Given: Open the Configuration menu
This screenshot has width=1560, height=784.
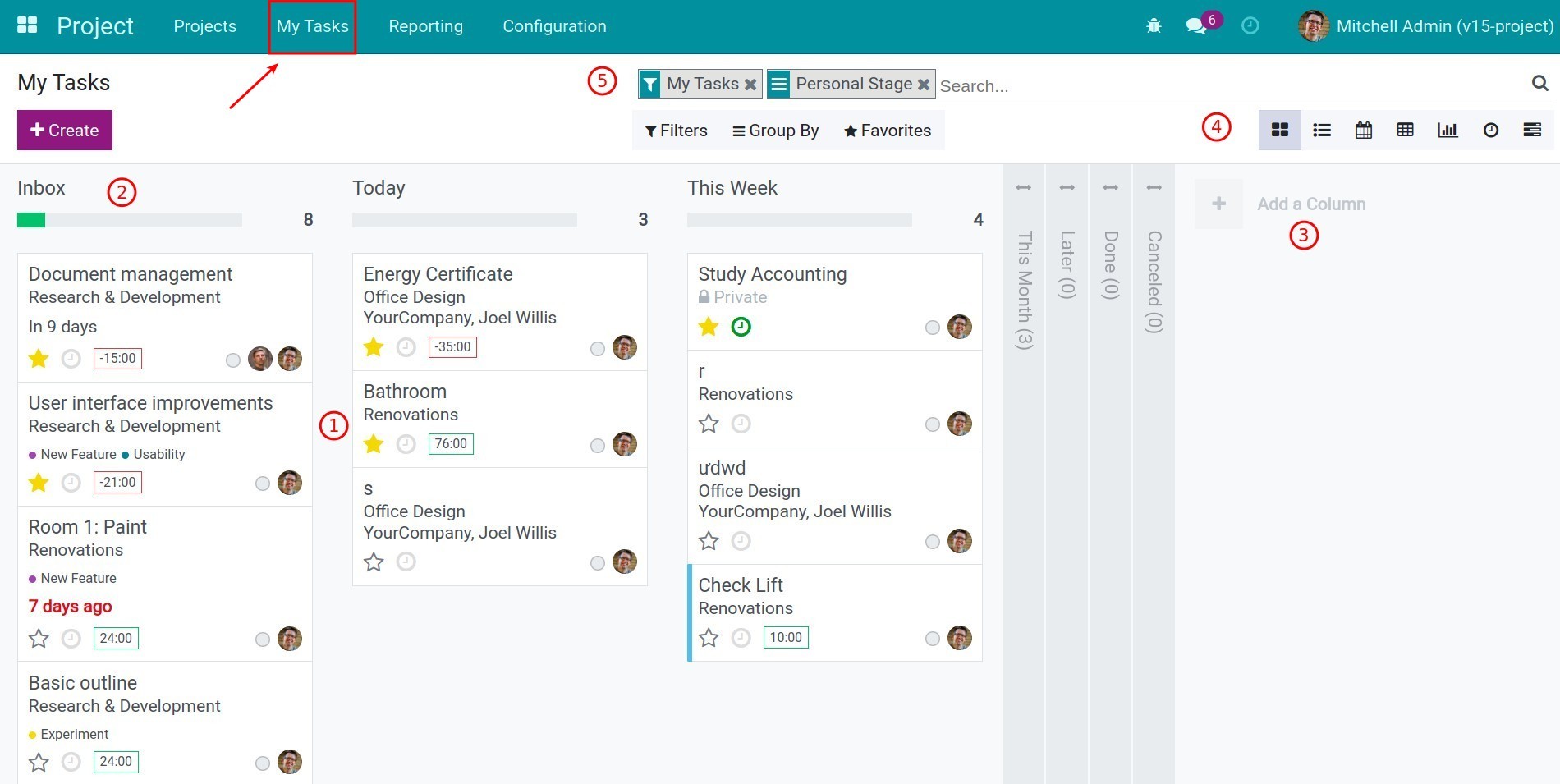Looking at the screenshot, I should (554, 25).
